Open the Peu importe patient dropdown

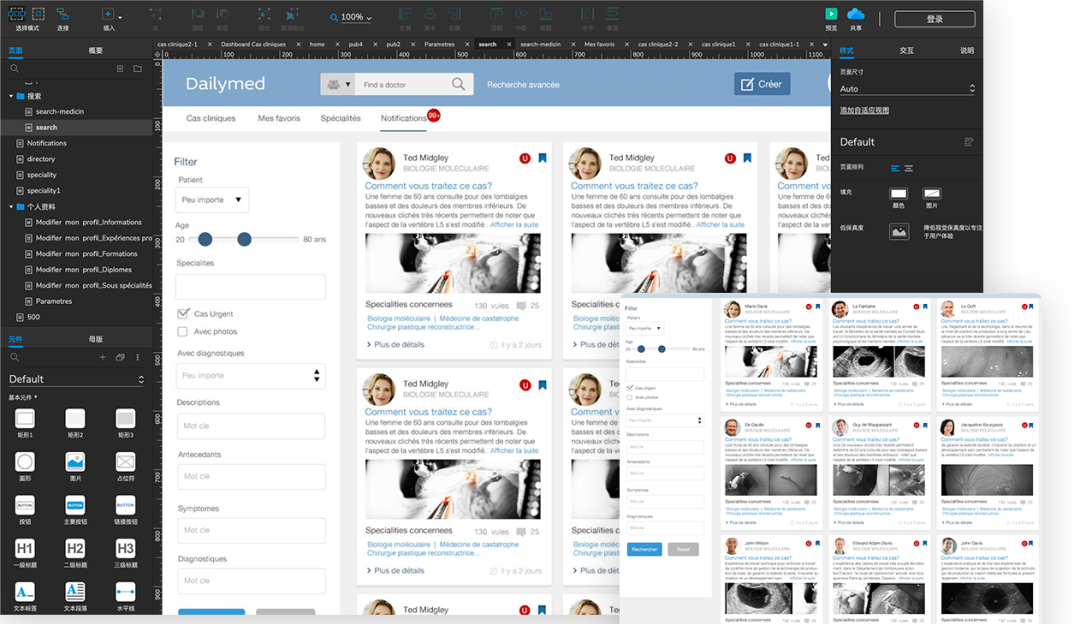(211, 200)
